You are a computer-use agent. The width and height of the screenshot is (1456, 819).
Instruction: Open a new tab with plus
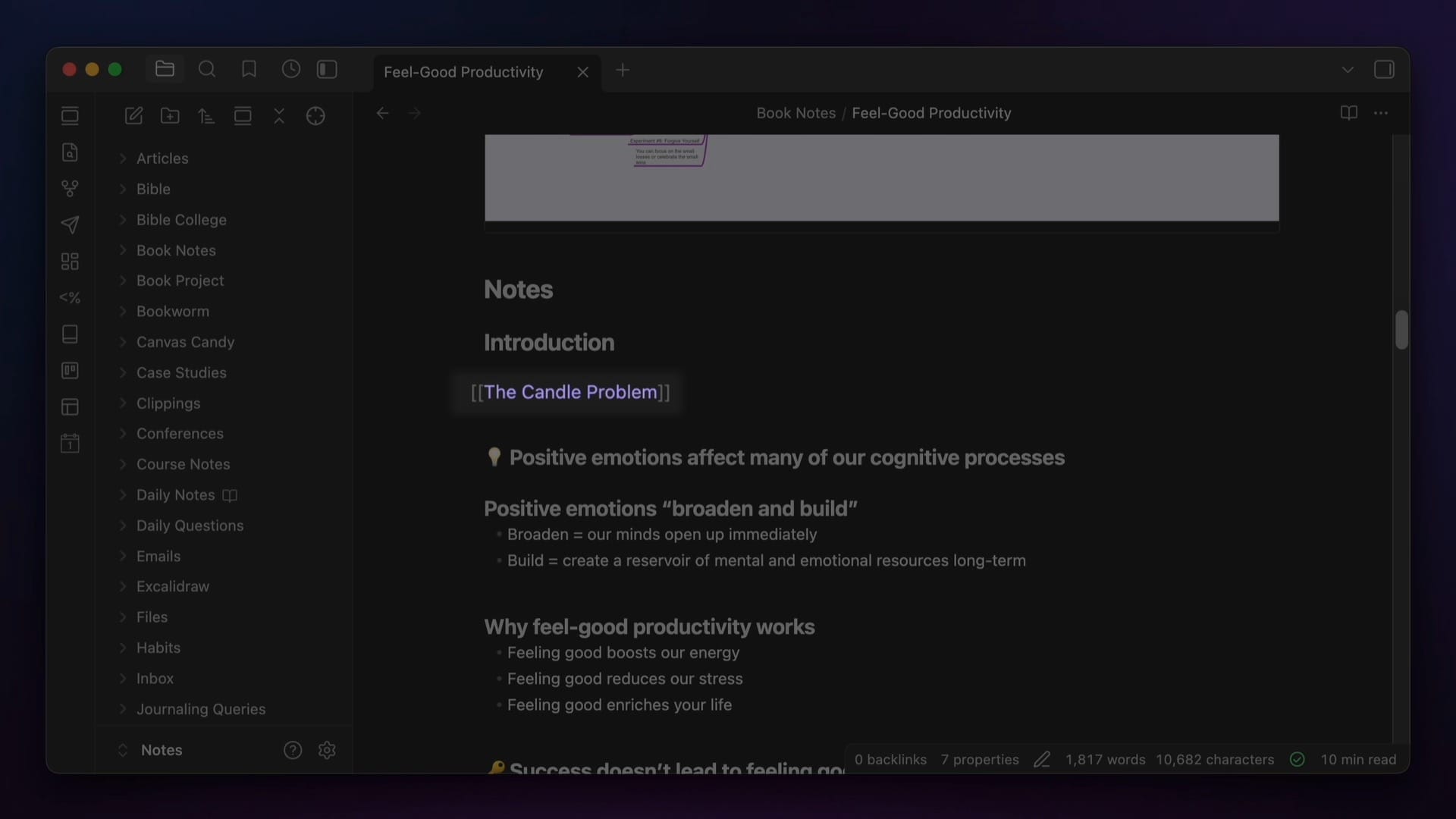(623, 71)
